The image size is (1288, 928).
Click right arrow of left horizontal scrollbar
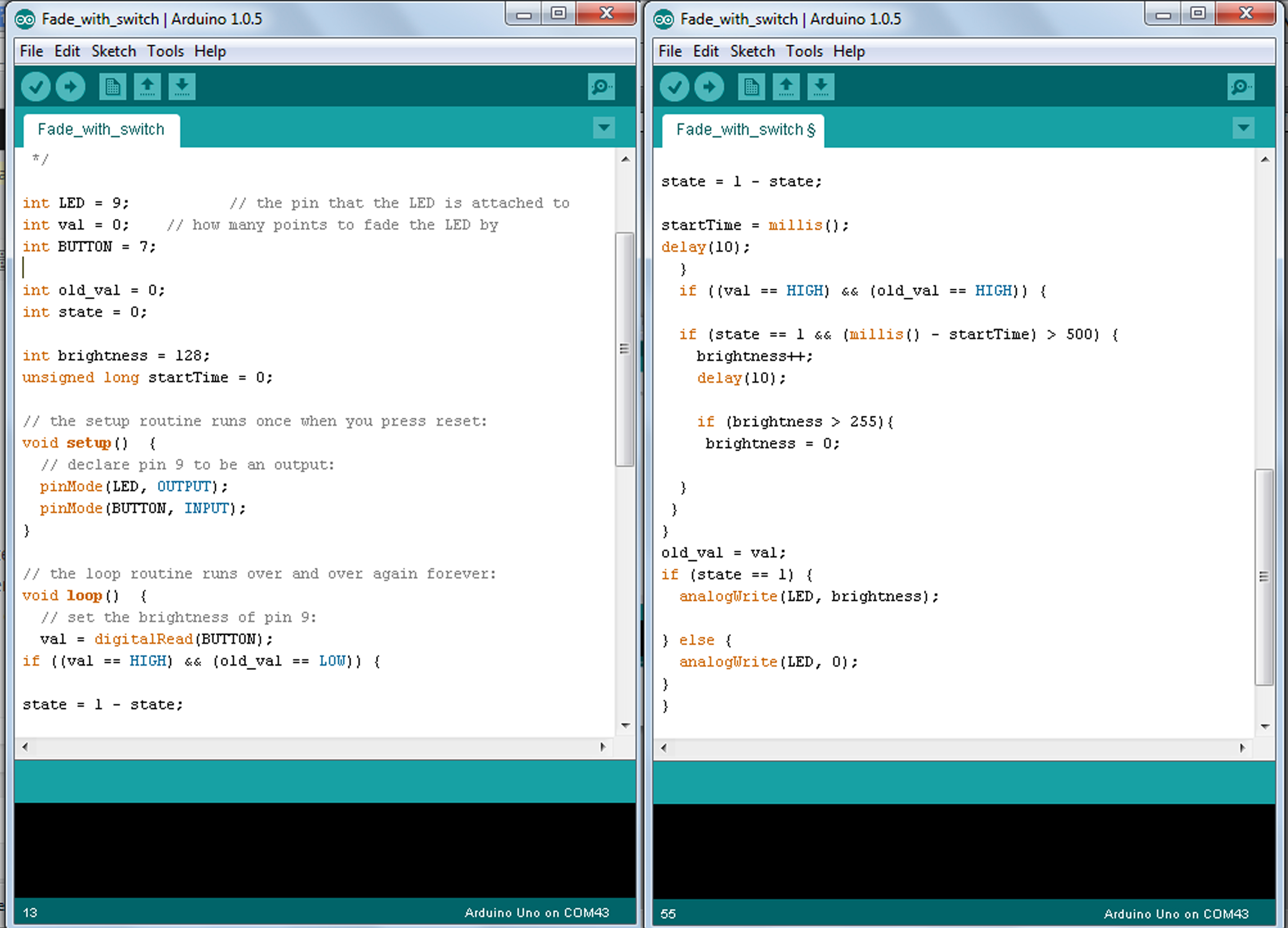603,747
